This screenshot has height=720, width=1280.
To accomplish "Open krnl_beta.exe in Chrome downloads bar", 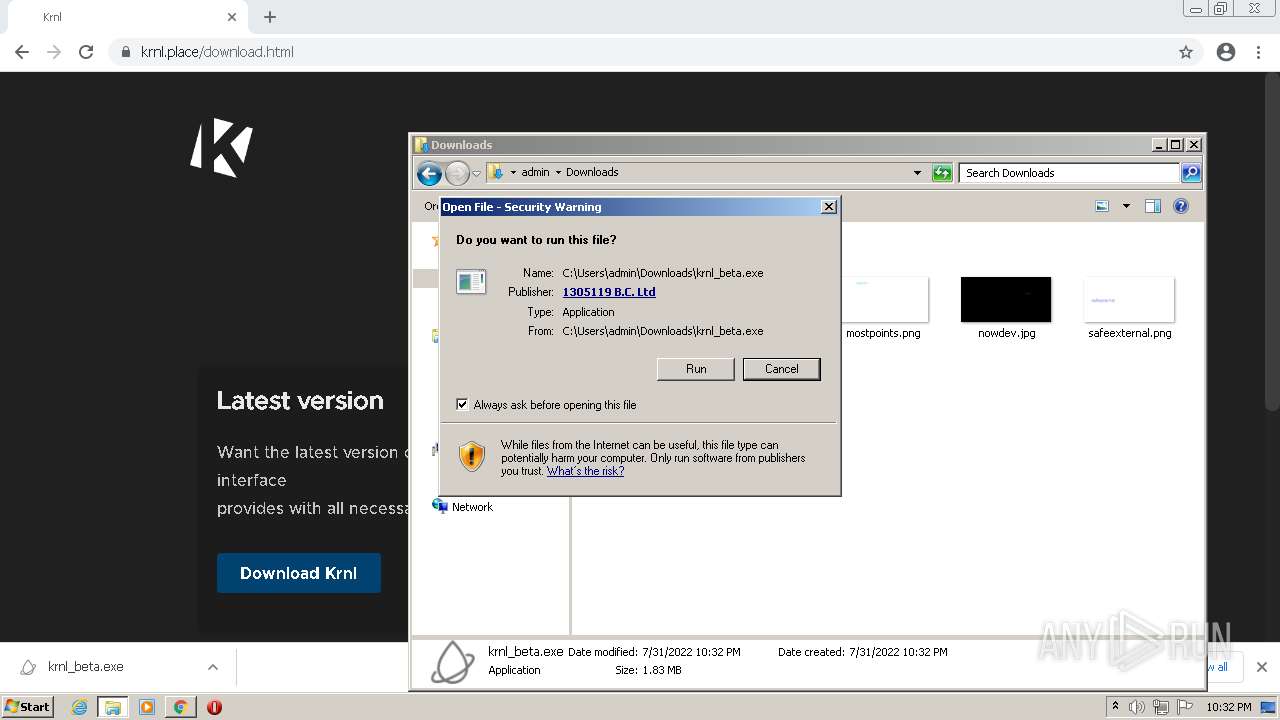I will (x=86, y=667).
